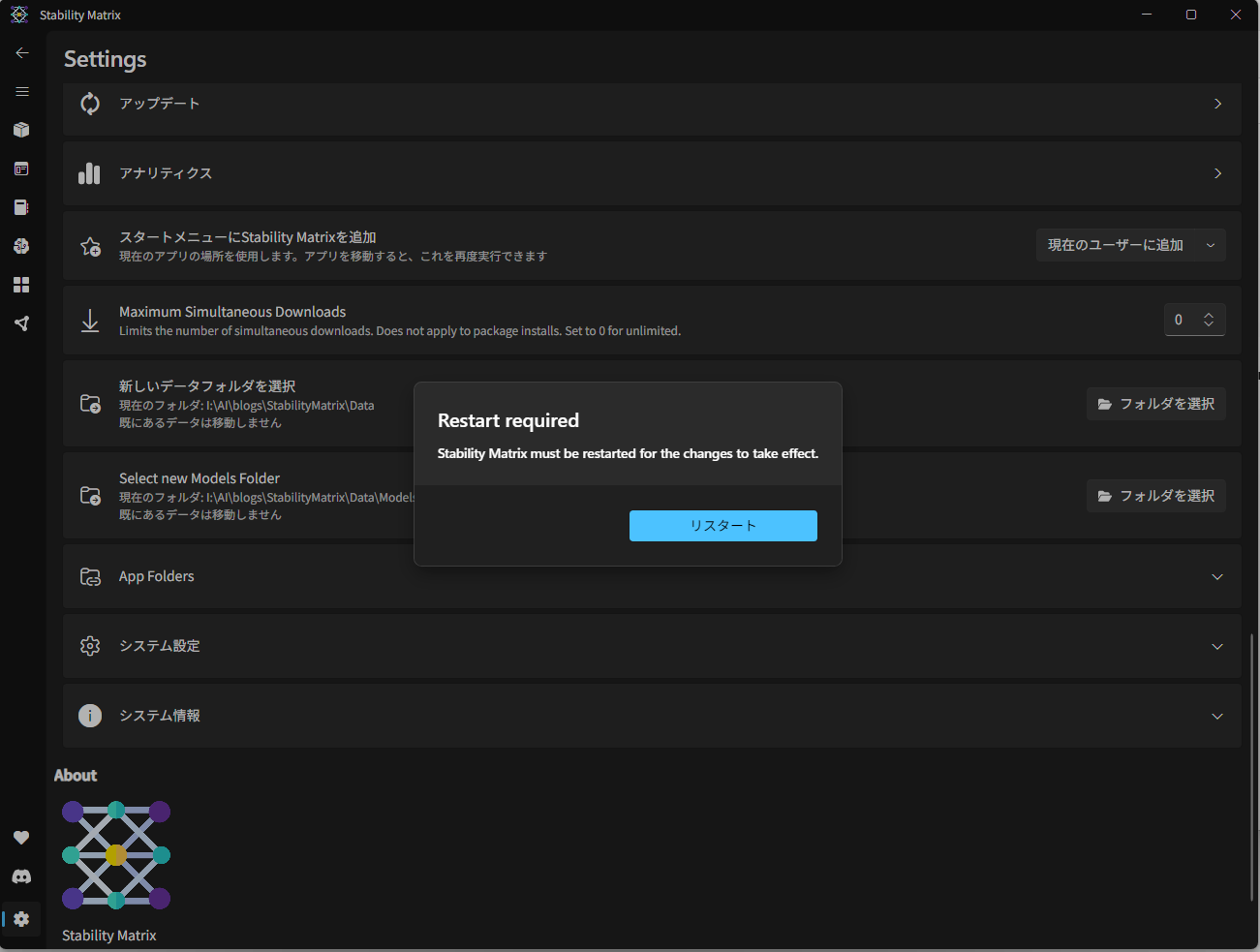Open the Output Browser grid icon
Viewport: 1260px width, 952px height.
[21, 285]
